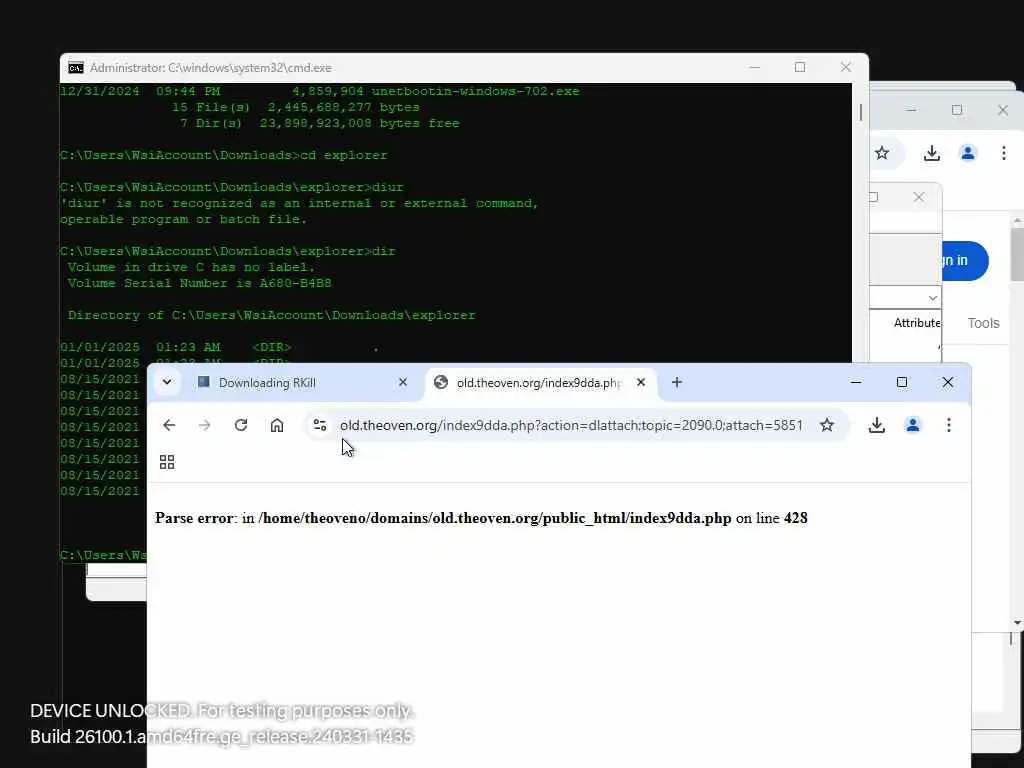The image size is (1024, 768).
Task: Click the address bar URL text
Action: pos(571,425)
